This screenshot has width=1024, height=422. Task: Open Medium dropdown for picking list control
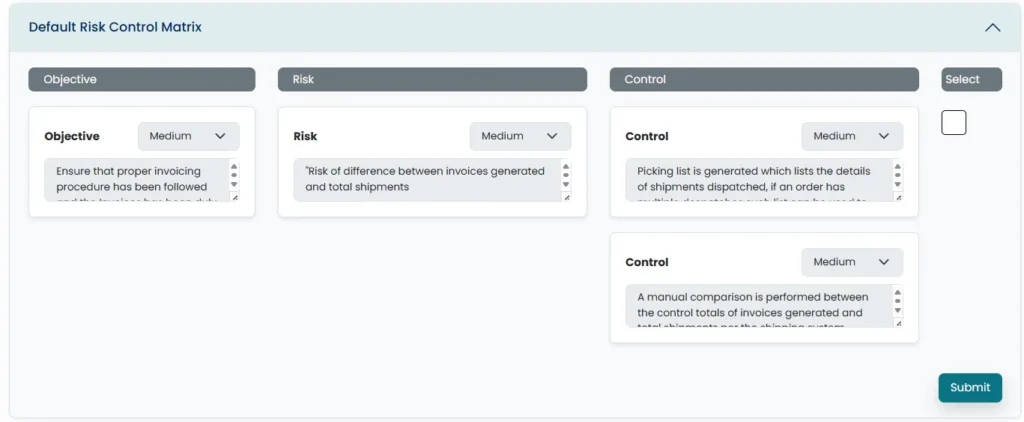coord(852,136)
